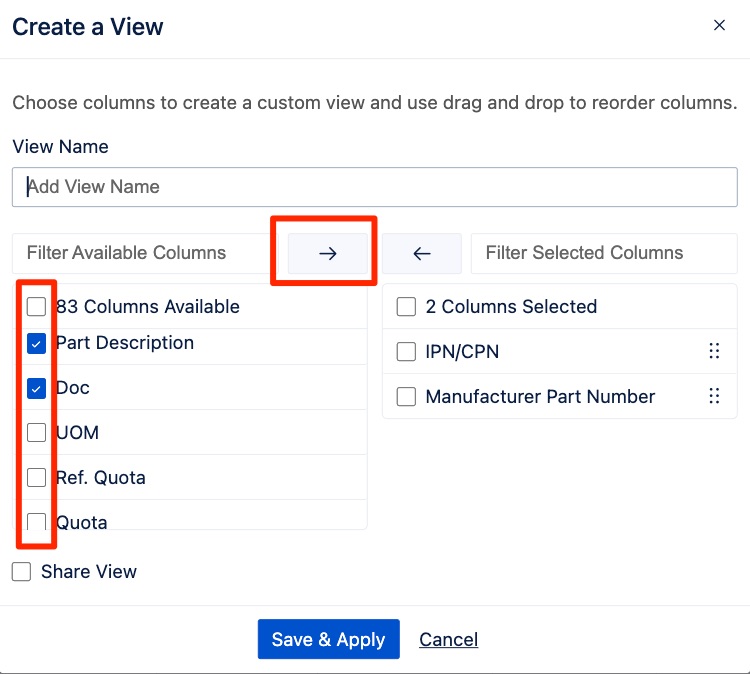Click the Manufacturer Part Number drag handle

pyautogui.click(x=714, y=396)
